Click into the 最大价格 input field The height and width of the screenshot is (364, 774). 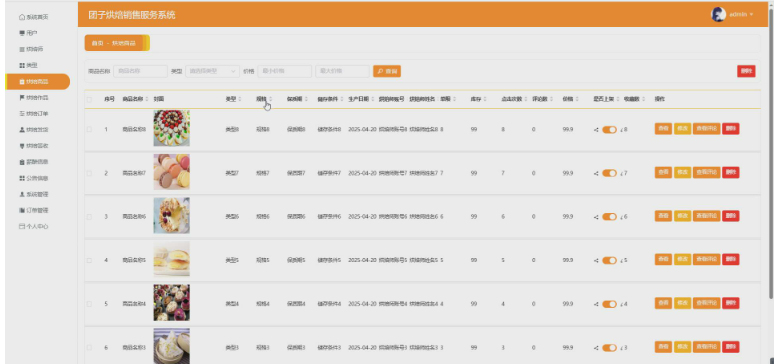click(343, 71)
